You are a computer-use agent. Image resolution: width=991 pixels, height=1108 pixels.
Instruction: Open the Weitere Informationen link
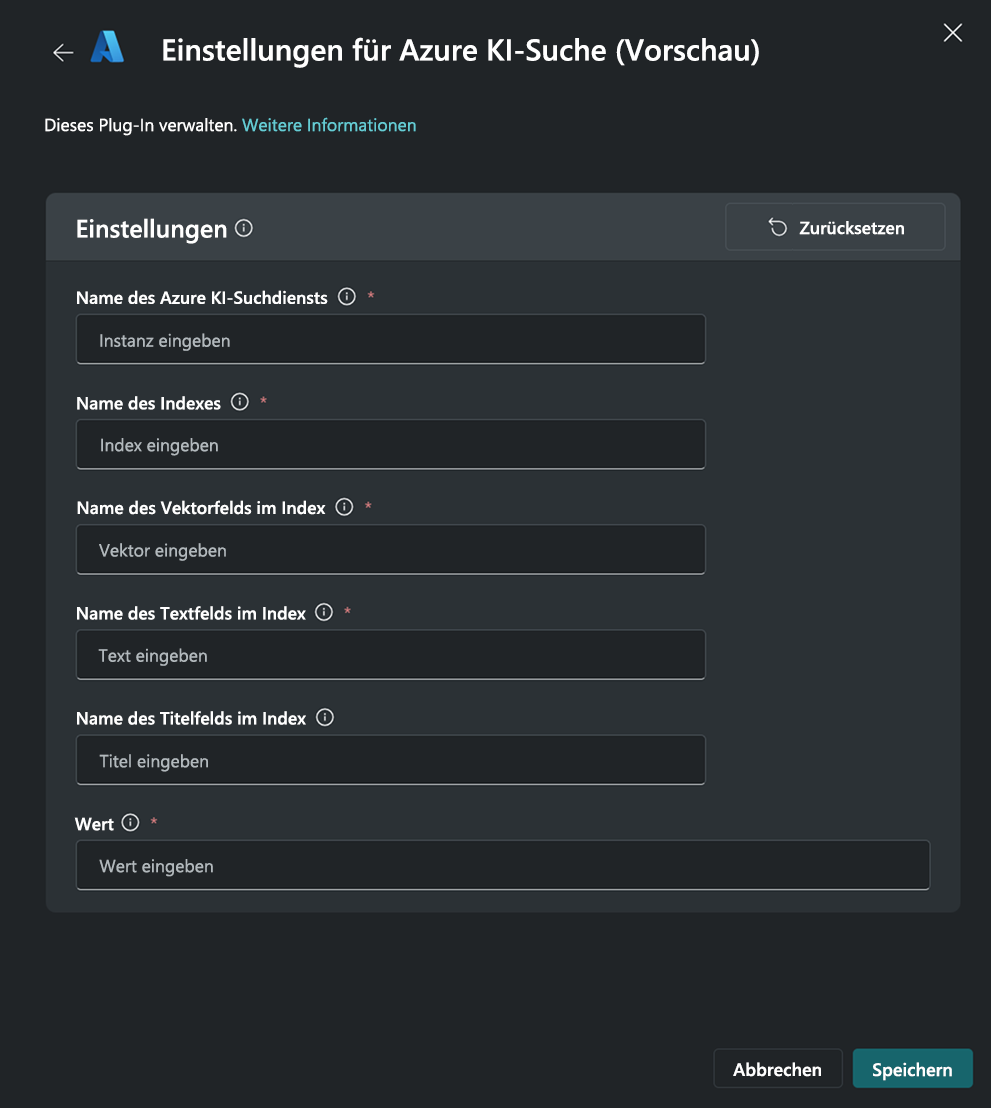(329, 125)
